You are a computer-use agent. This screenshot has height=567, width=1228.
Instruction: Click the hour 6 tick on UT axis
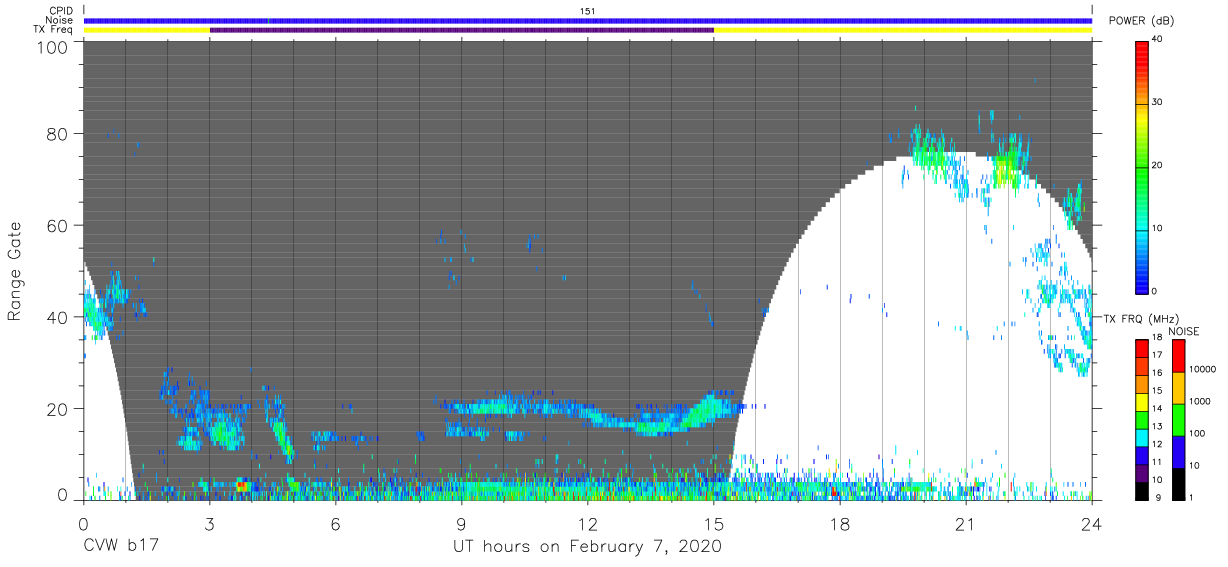point(336,523)
